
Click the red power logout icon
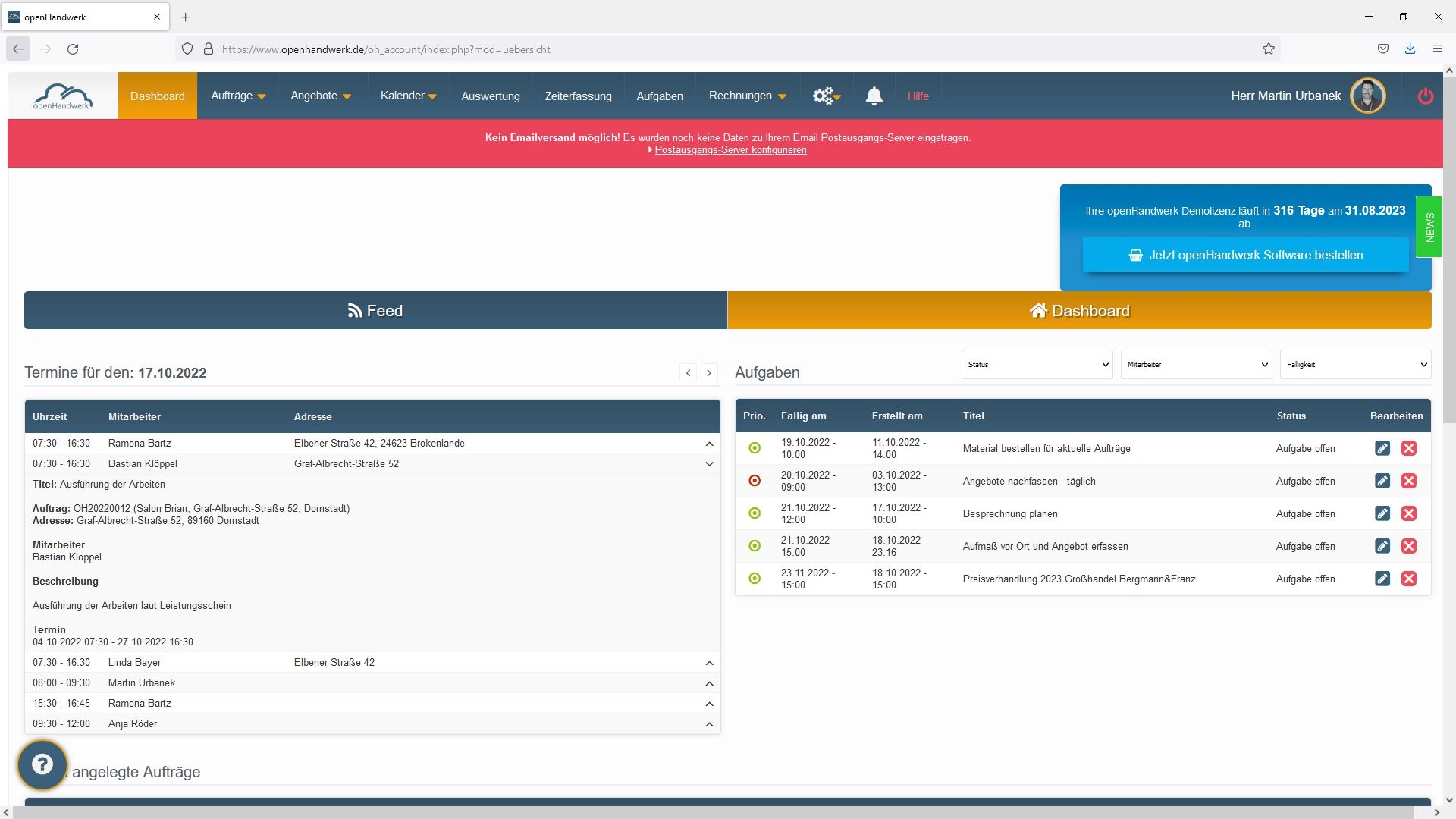pos(1425,96)
